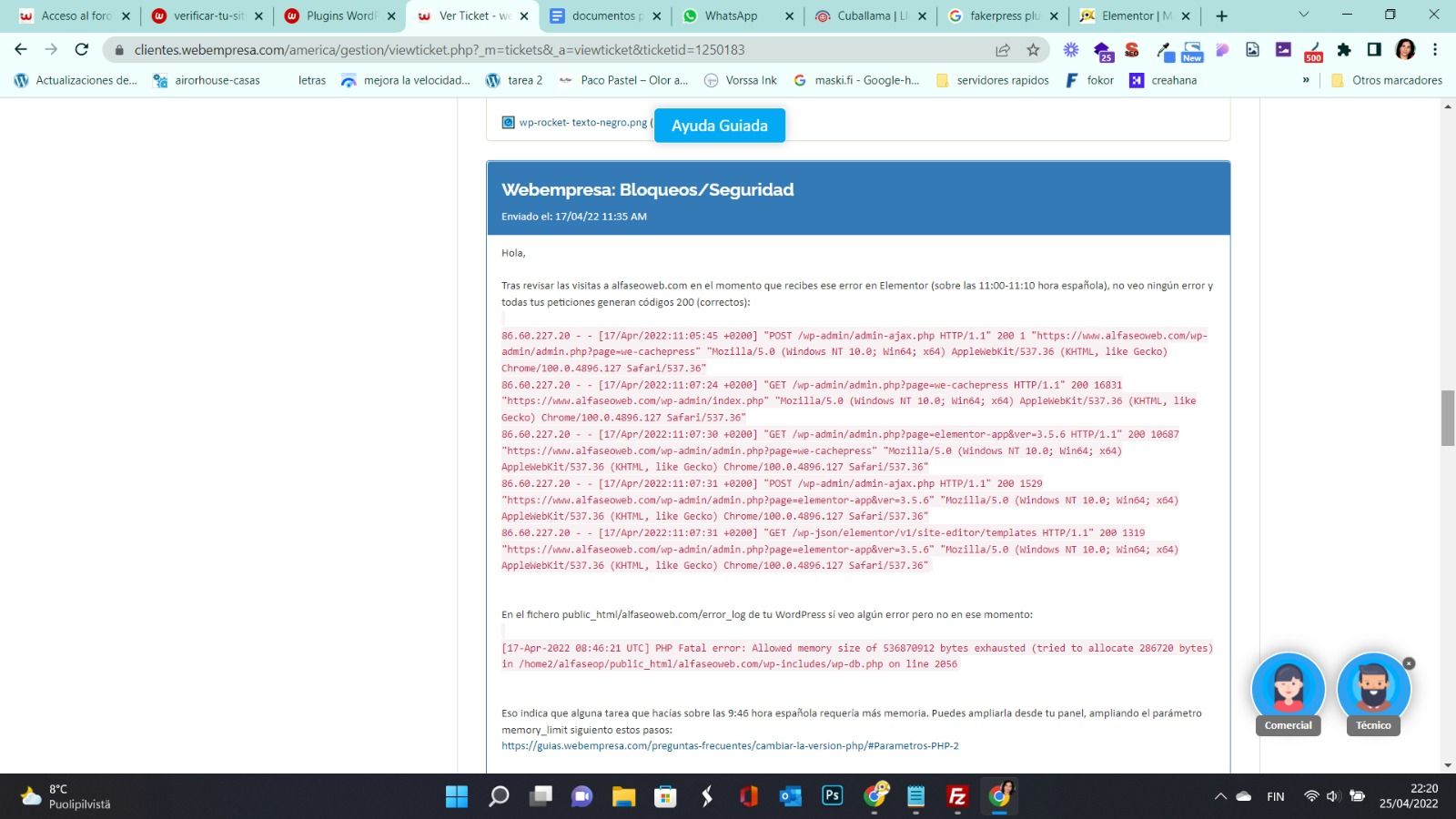Switch to the documentos tab
Viewport: 1456px width, 819px height.
(605, 15)
